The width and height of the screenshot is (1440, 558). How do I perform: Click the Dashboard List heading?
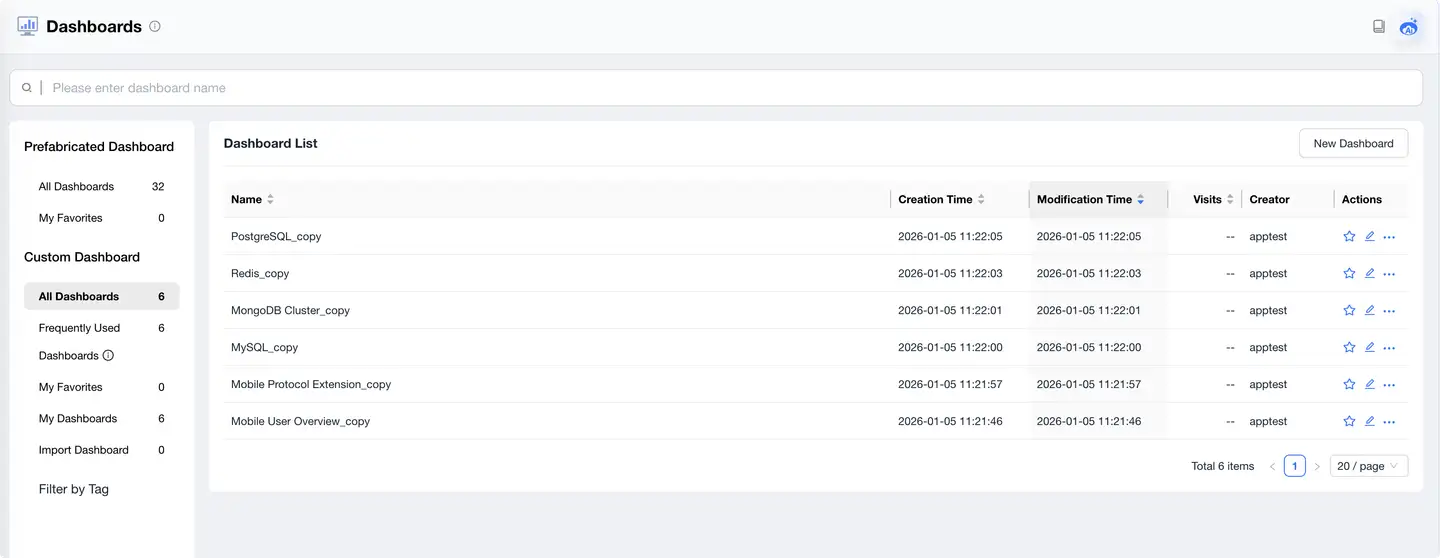[270, 144]
